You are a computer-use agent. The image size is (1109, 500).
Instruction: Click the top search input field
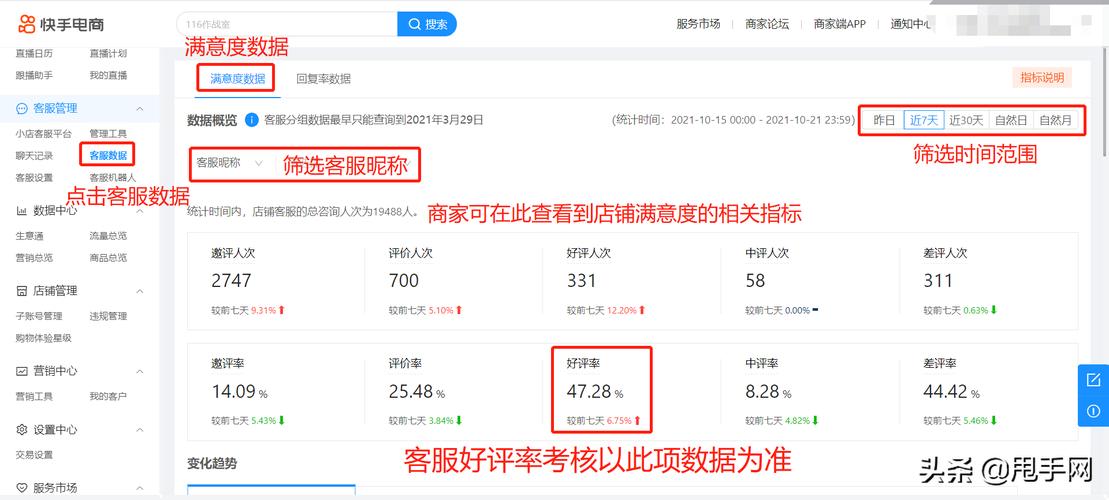(285, 24)
